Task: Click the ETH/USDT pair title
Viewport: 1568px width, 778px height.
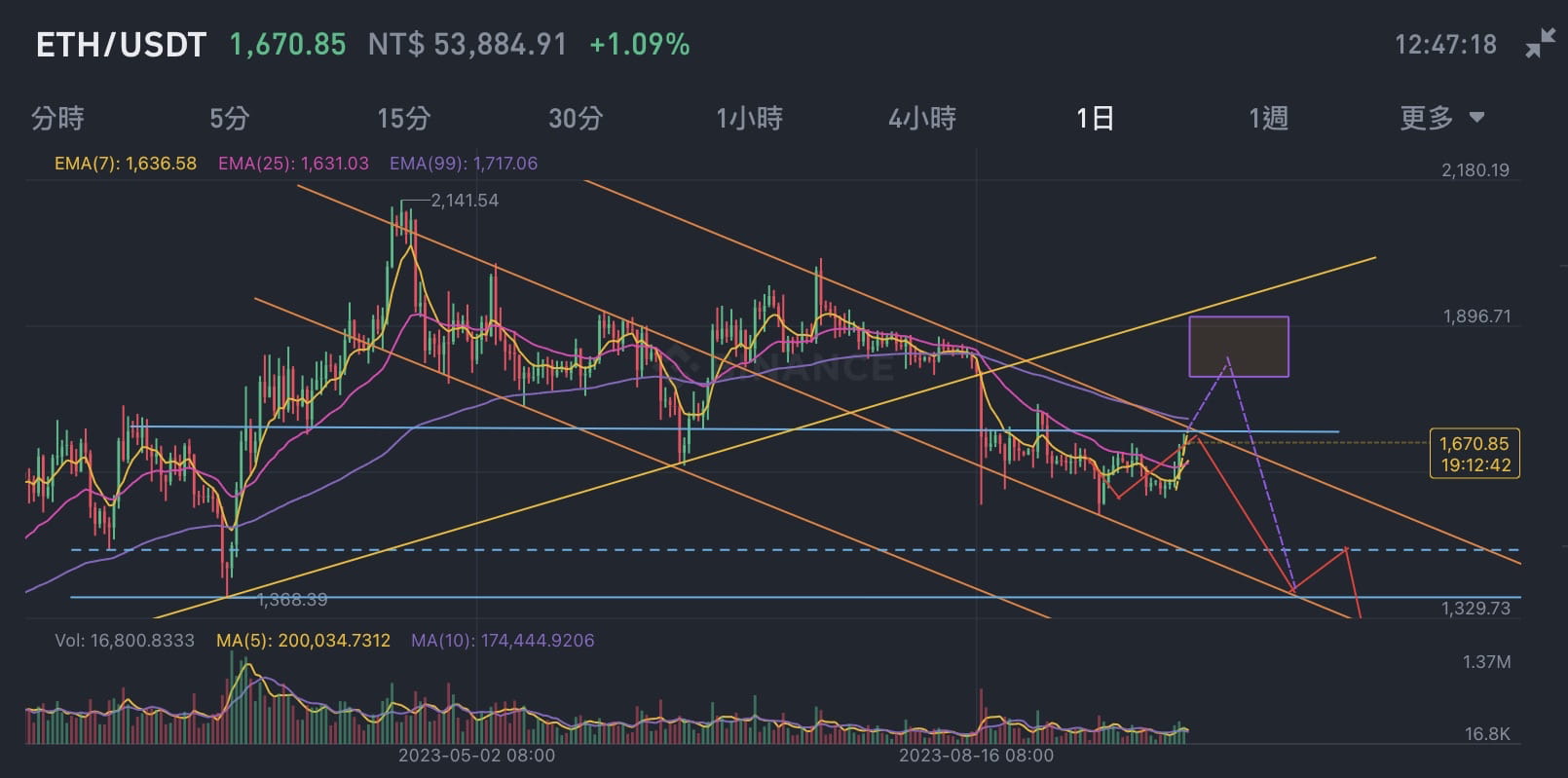Action: click(121, 45)
